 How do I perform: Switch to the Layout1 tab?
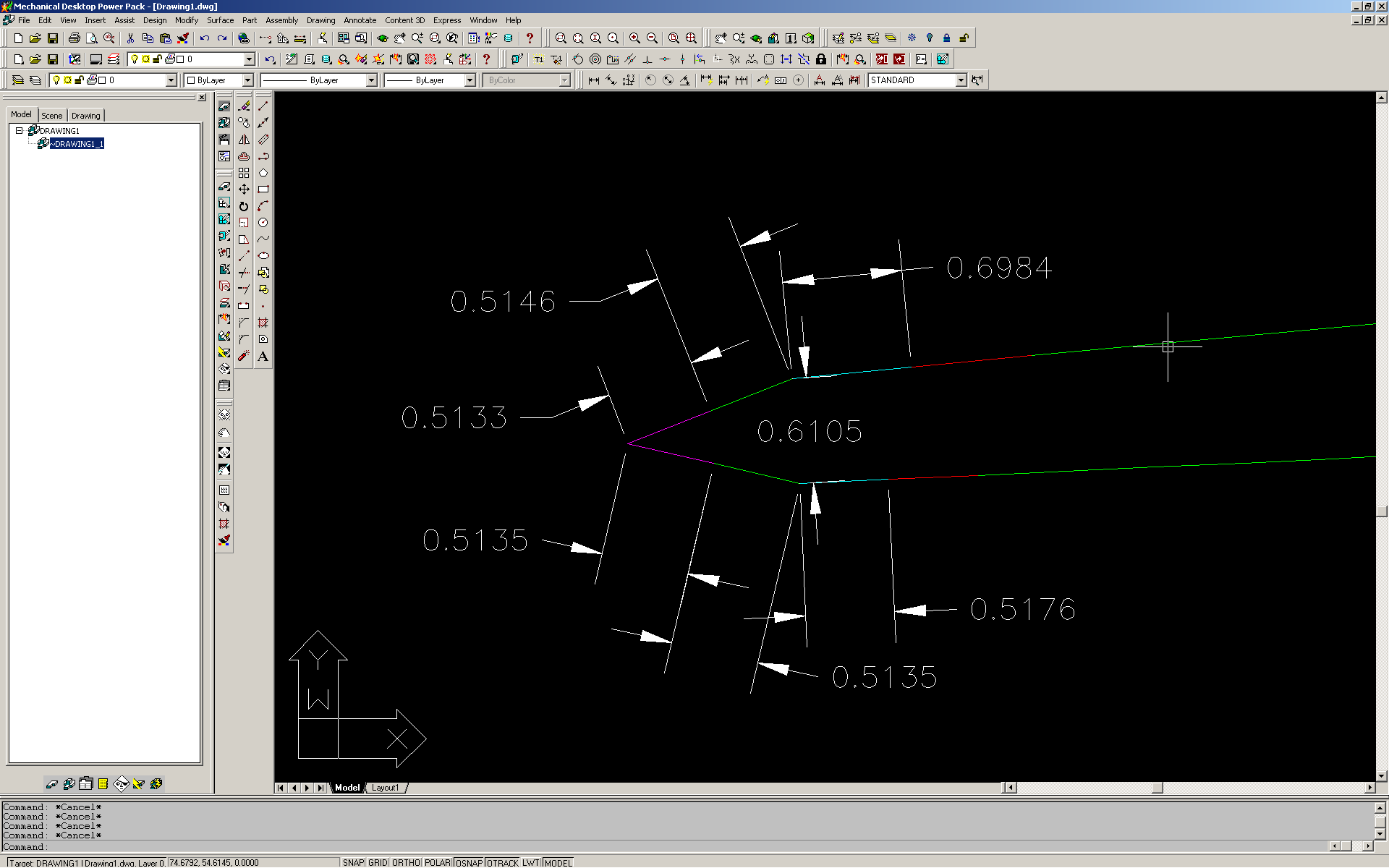coord(386,788)
